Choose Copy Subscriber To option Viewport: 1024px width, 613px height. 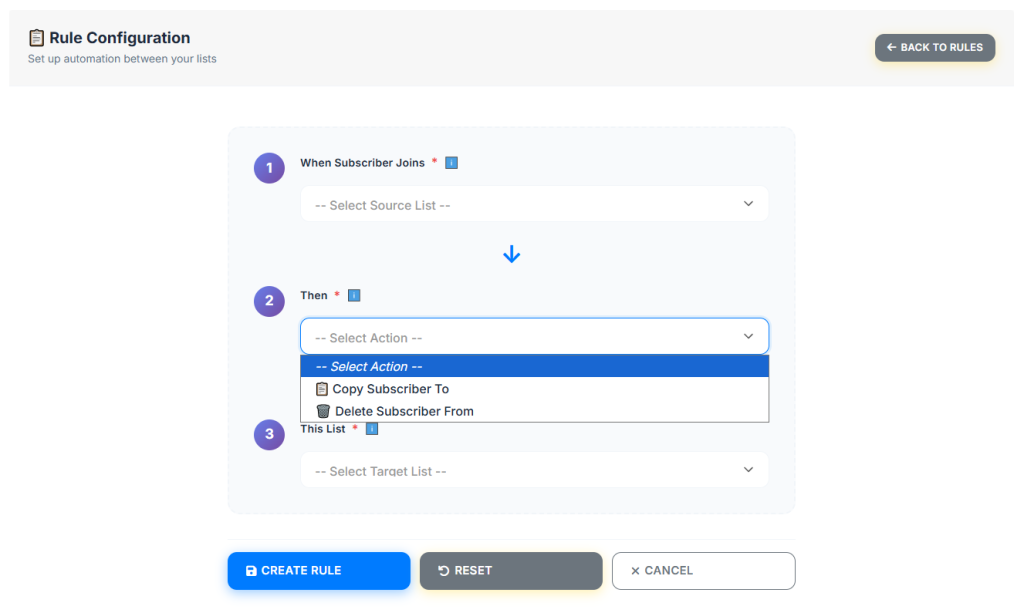tap(390, 389)
